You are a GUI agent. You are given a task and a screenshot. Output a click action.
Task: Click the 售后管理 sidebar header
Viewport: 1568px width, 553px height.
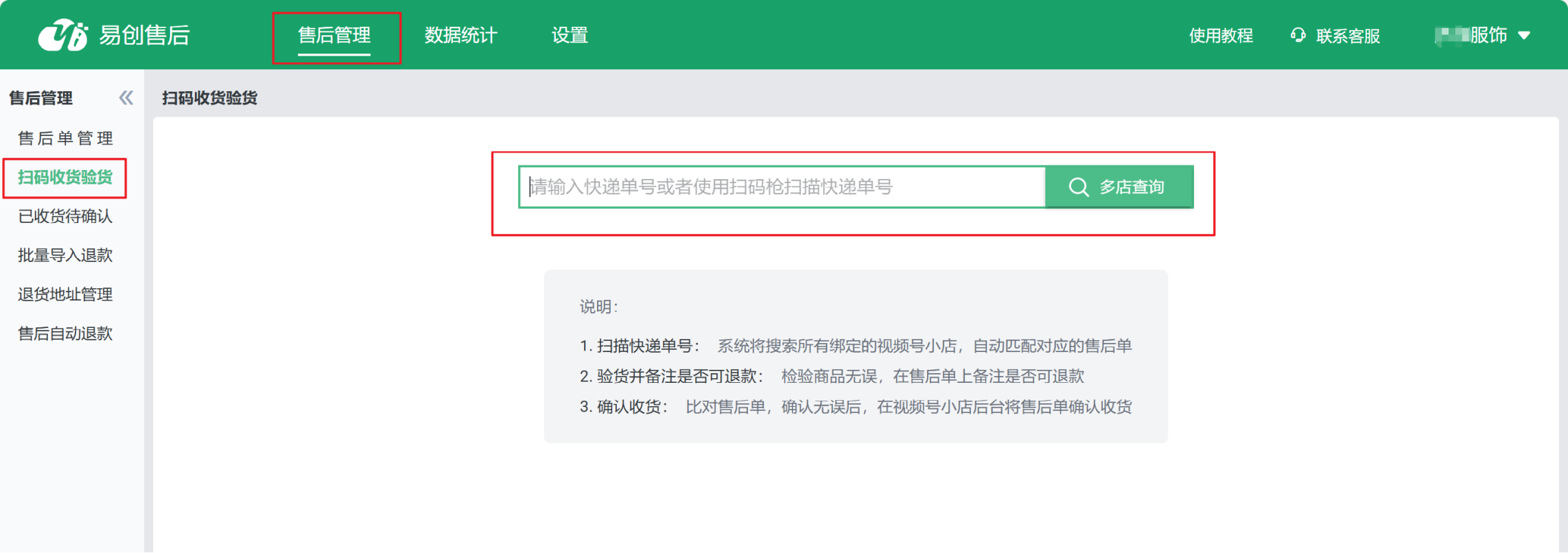41,98
